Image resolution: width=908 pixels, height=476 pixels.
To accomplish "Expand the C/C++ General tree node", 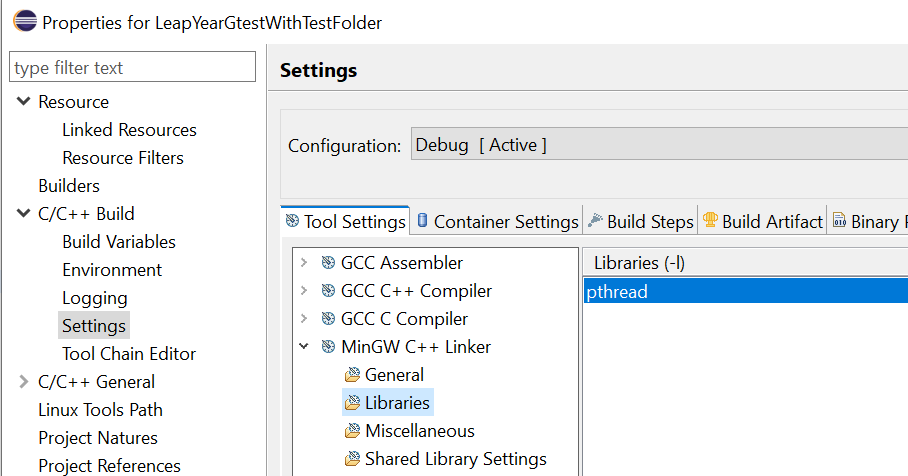I will (23, 382).
